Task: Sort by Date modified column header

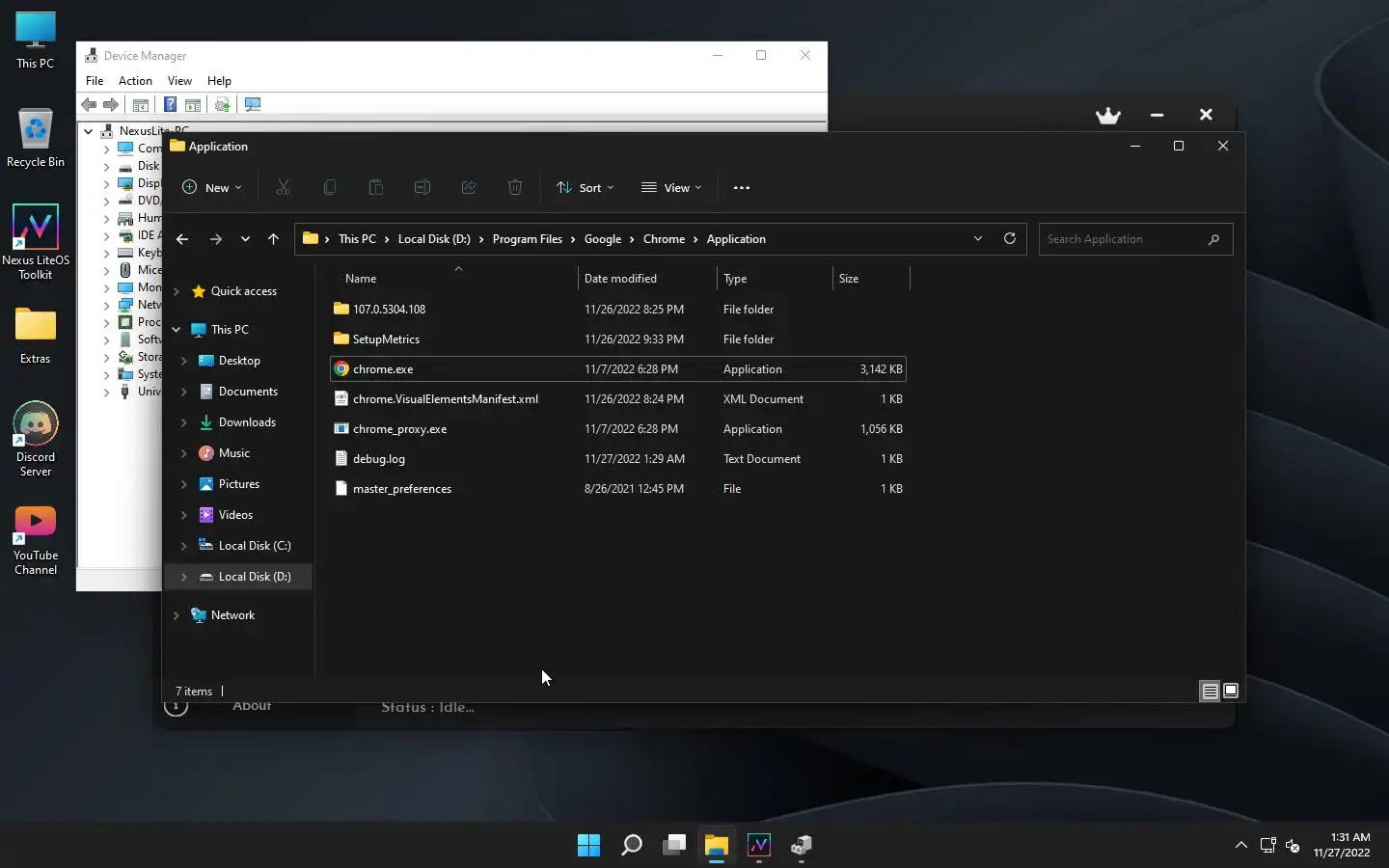Action: point(648,279)
